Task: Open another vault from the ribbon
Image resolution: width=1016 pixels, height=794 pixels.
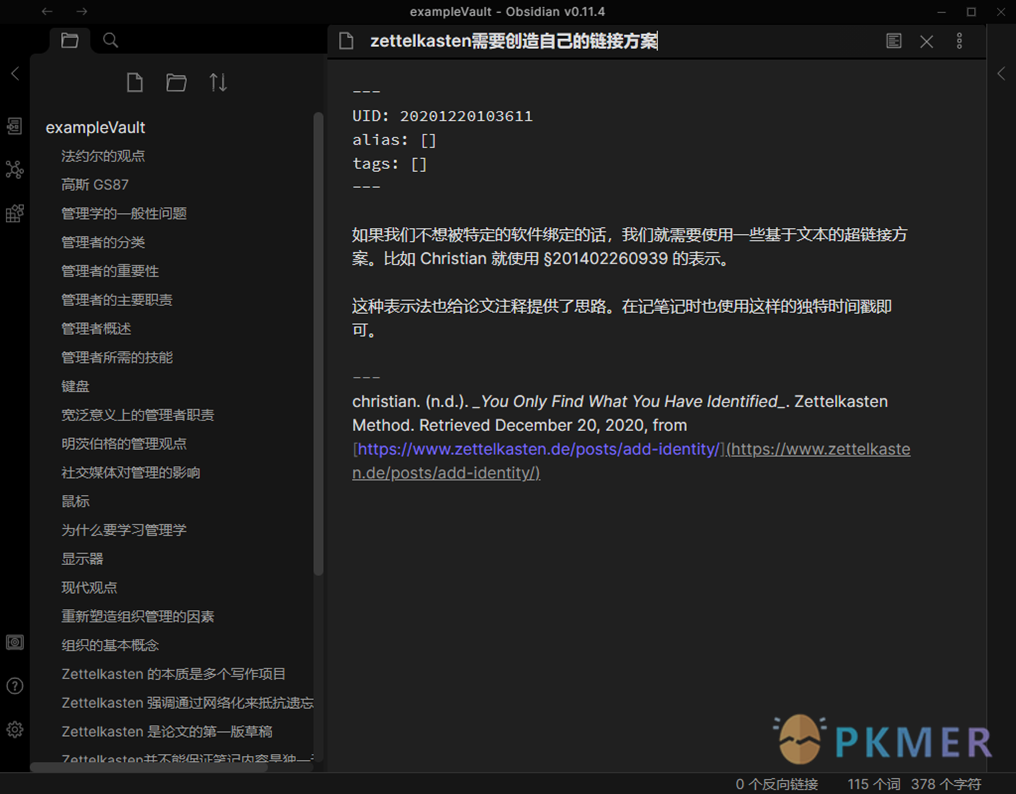Action: click(x=14, y=642)
